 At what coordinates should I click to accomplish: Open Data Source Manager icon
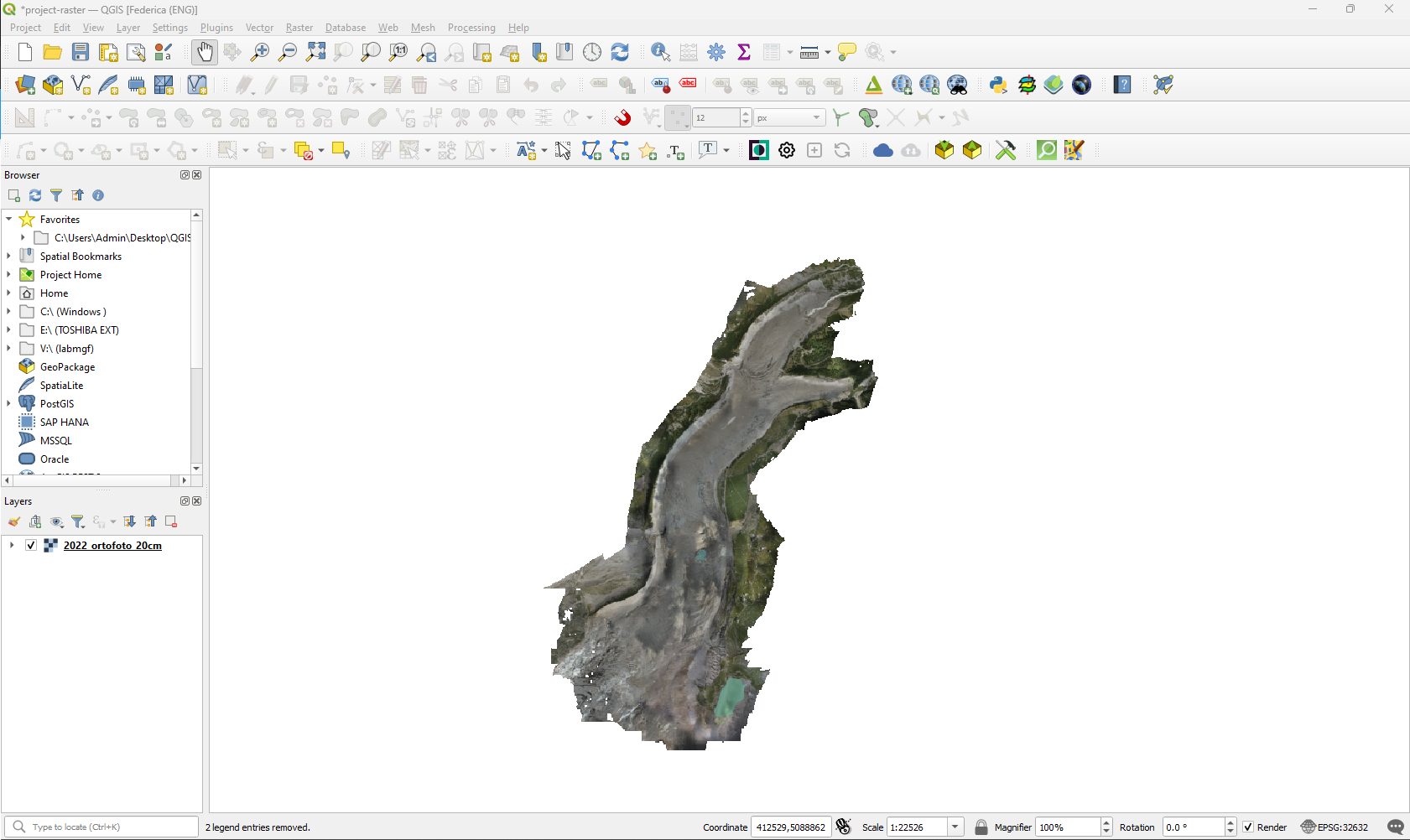coord(25,85)
